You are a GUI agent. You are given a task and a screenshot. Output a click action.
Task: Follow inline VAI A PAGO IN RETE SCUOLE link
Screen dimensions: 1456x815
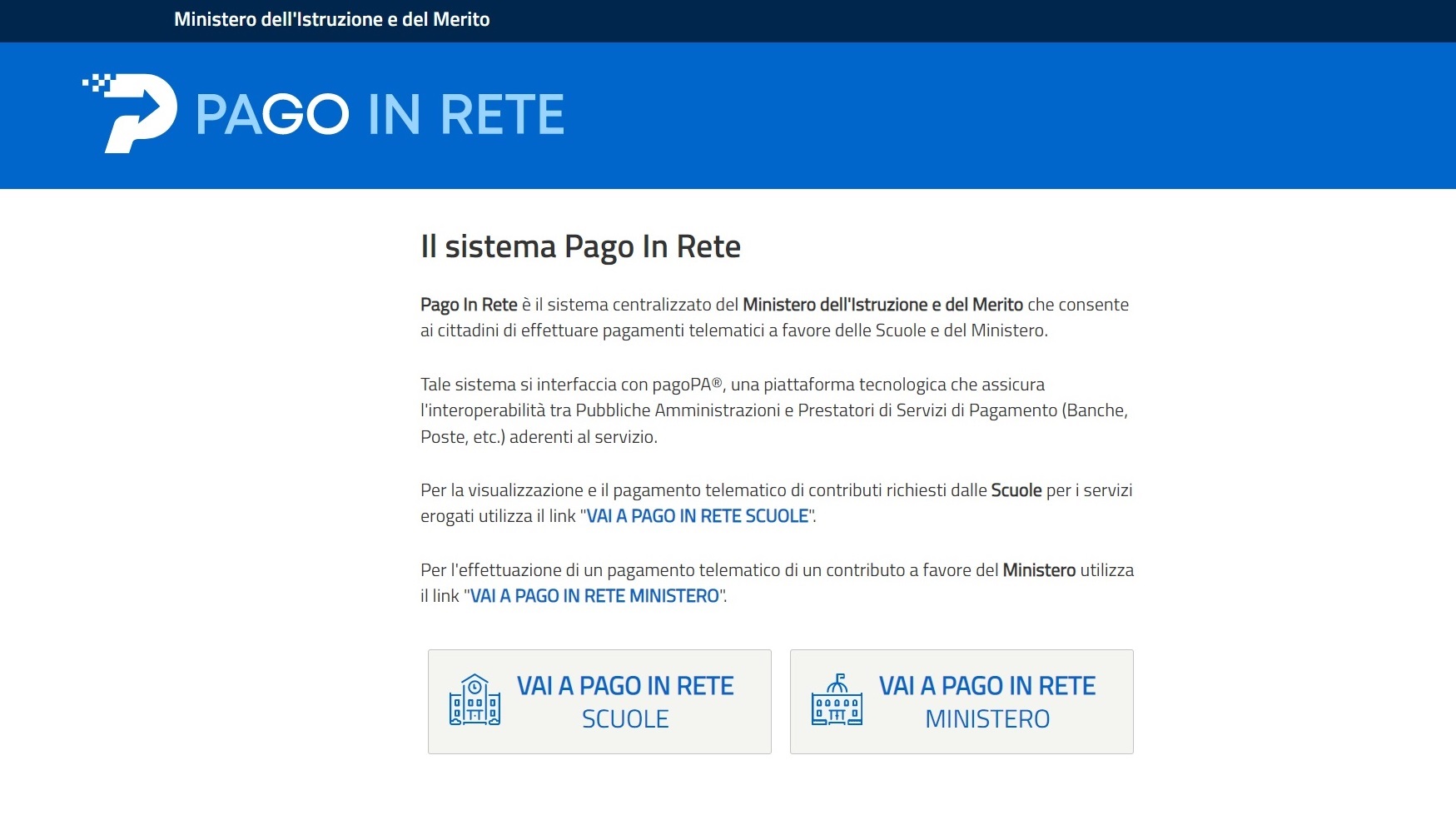(698, 516)
